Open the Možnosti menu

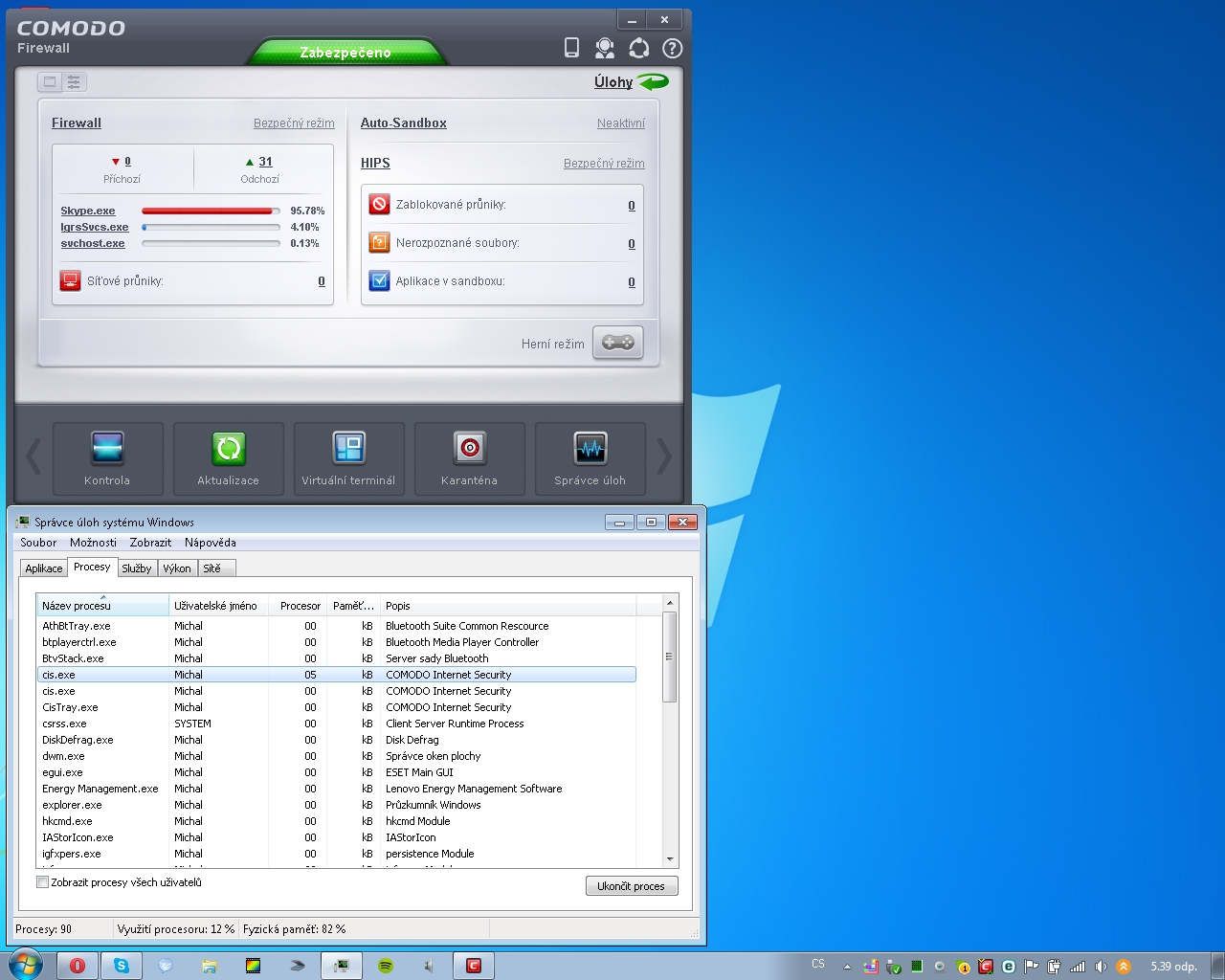coord(93,543)
